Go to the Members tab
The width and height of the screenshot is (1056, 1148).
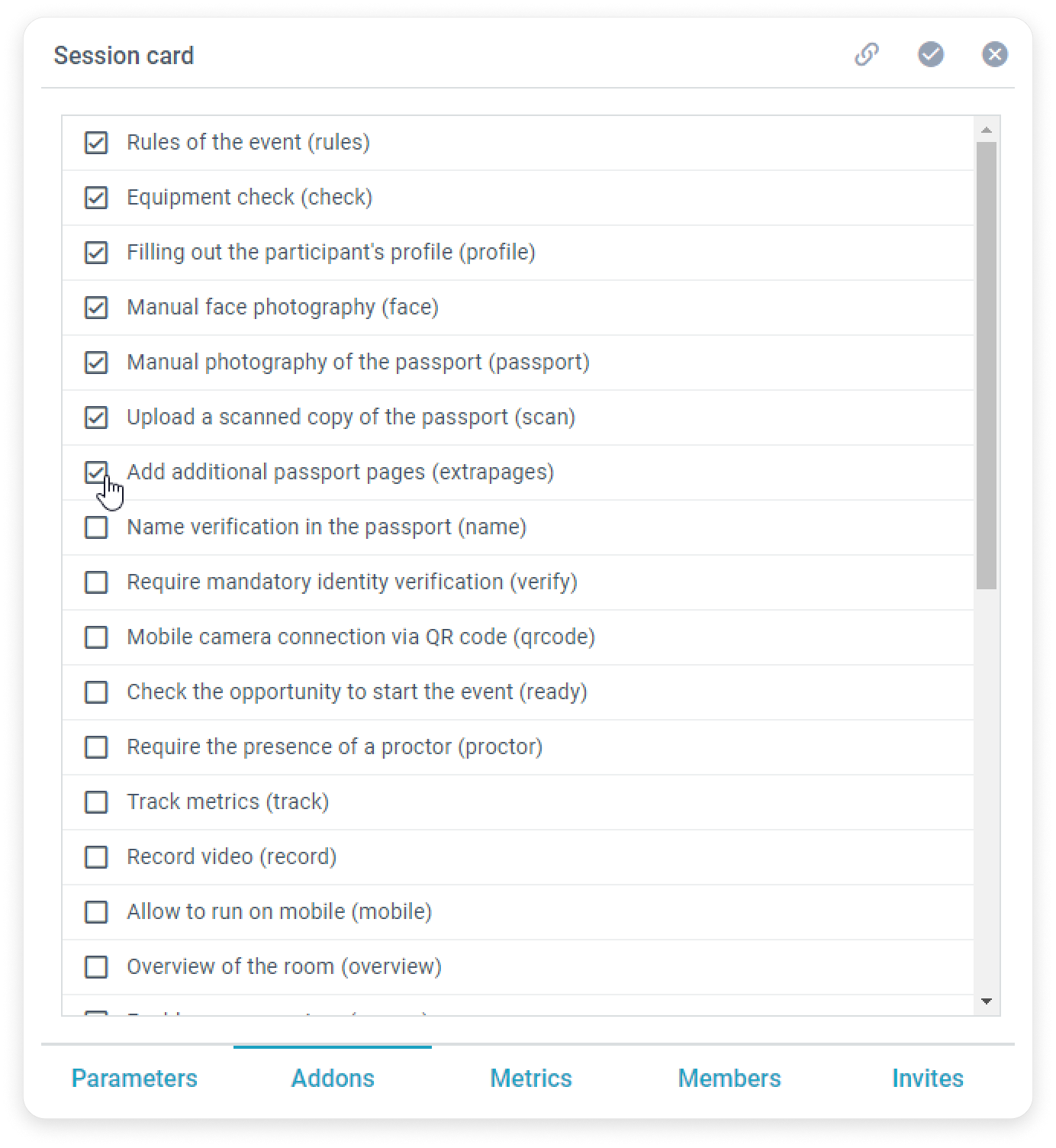(x=729, y=1078)
